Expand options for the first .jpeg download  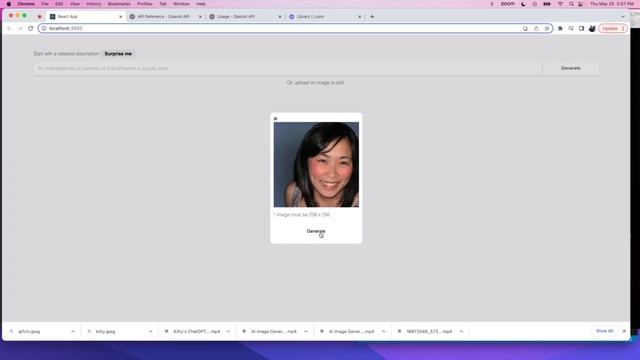coord(73,331)
